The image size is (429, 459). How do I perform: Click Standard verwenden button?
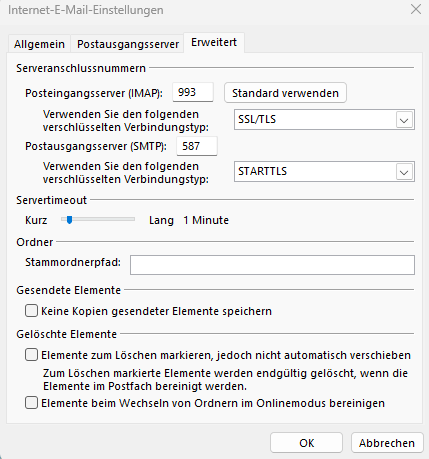285,93
